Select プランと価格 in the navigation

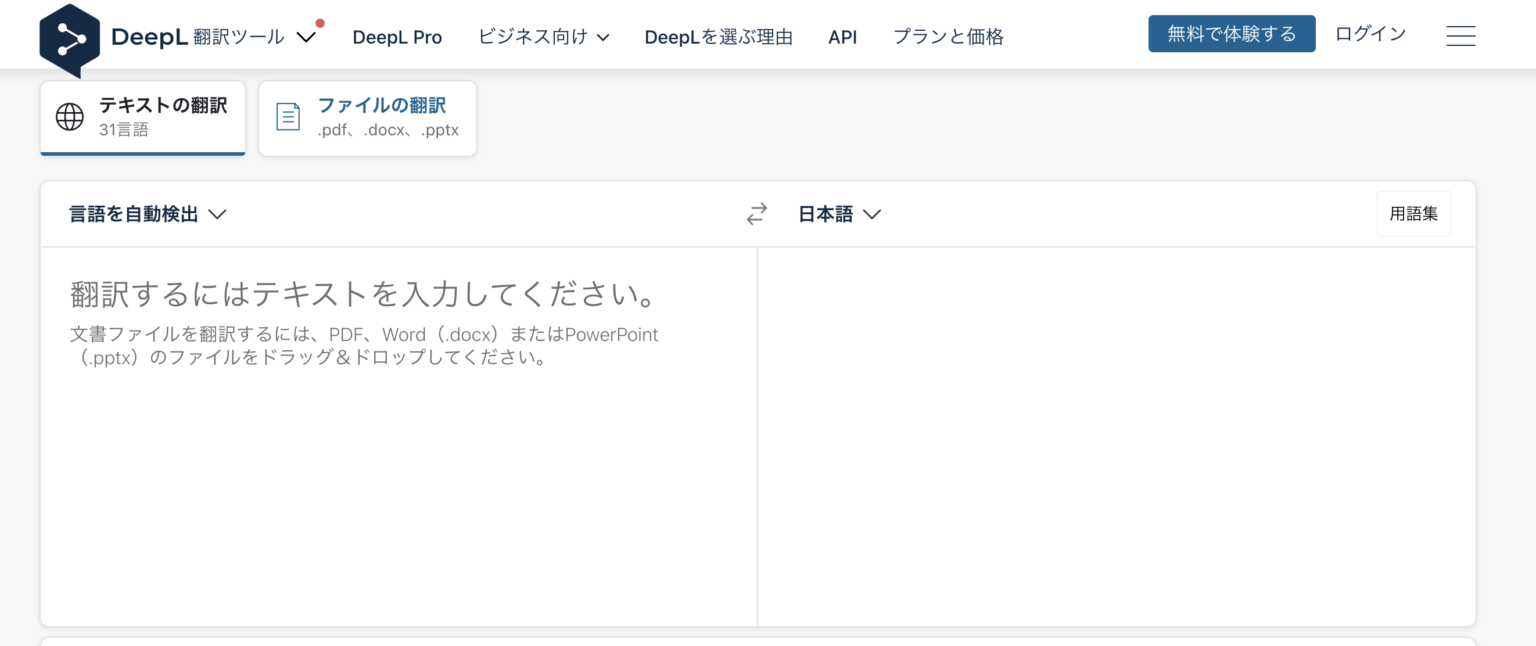tap(947, 37)
